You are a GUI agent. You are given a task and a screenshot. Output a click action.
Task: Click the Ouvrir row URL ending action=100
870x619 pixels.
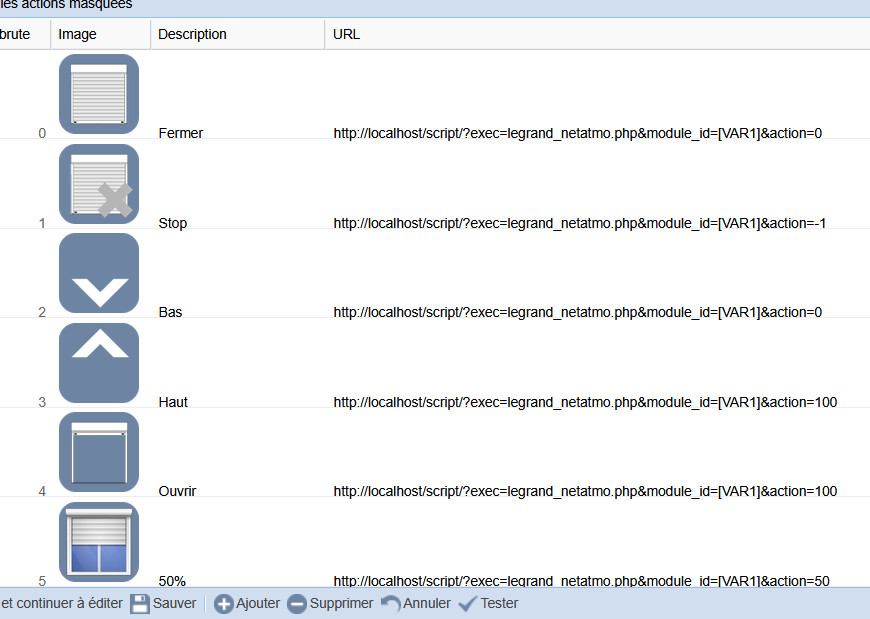585,491
